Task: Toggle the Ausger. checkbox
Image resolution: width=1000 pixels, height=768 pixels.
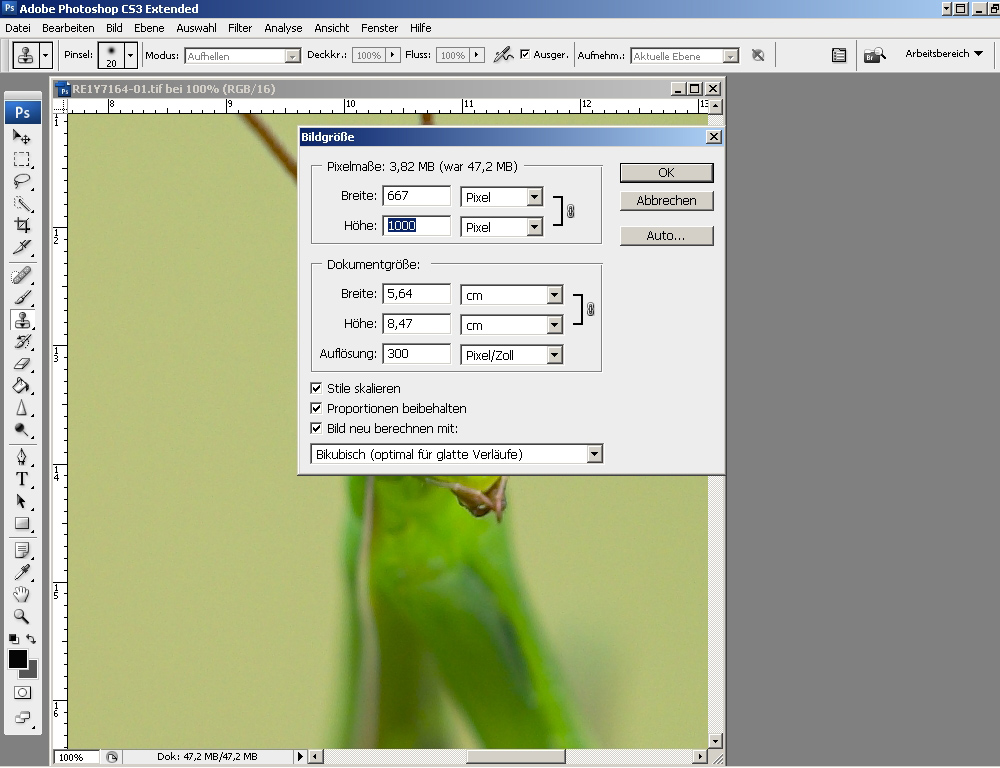Action: point(525,54)
